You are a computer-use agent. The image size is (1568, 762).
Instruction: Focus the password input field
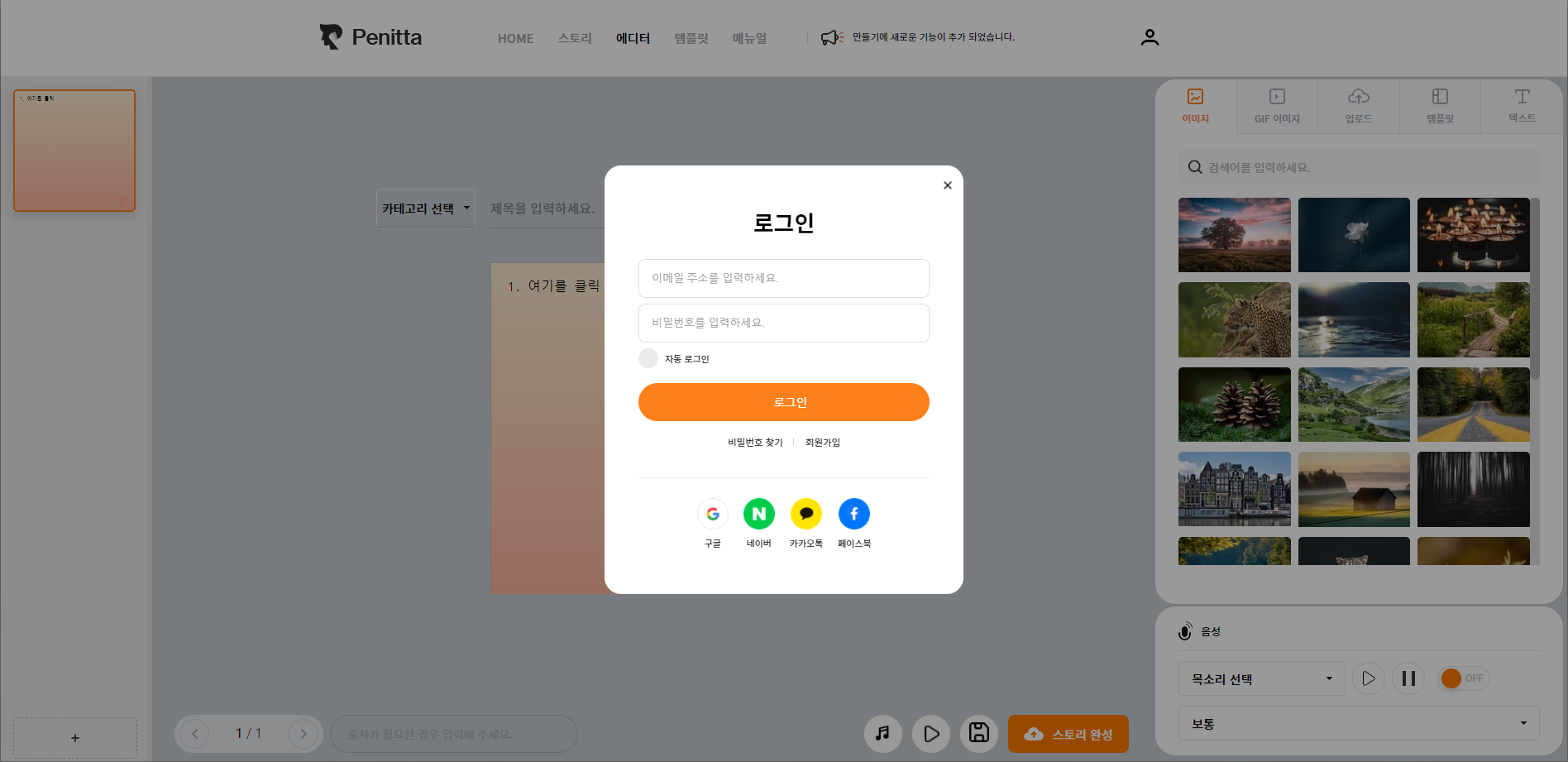pos(784,323)
